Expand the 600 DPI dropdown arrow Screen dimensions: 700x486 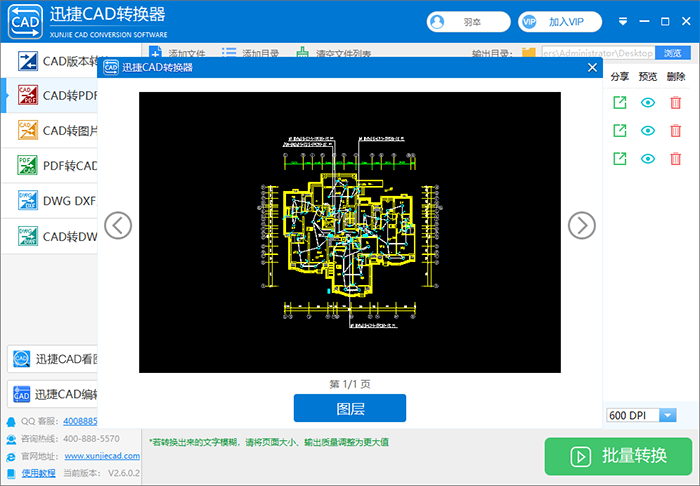[x=668, y=415]
